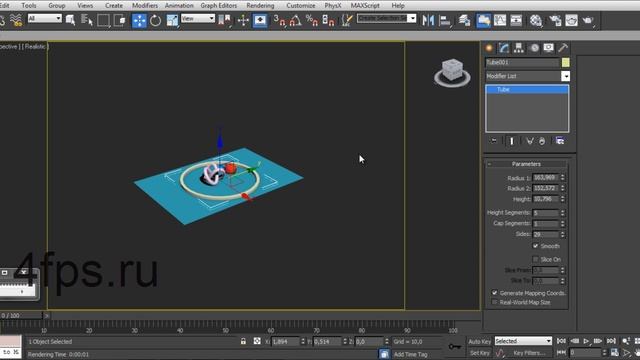Click the Edit Named Selection Sets icon

[x=347, y=20]
